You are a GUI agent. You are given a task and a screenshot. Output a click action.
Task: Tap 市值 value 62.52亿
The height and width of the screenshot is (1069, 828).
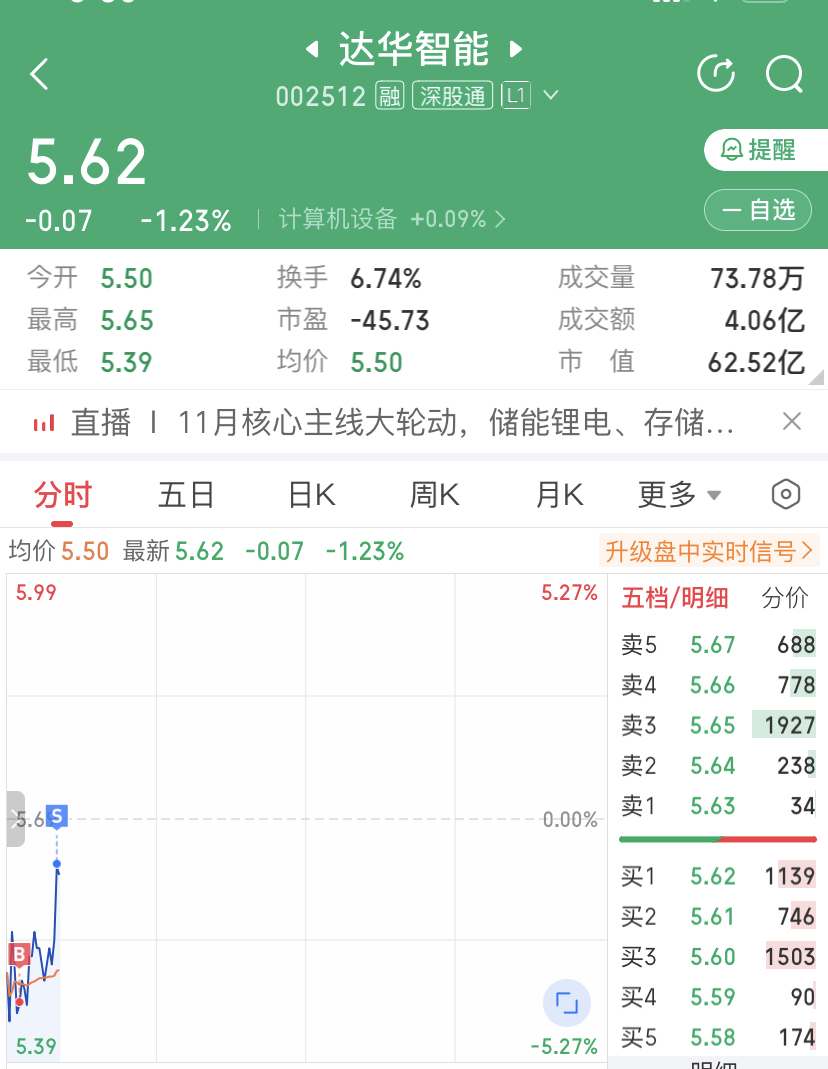pyautogui.click(x=756, y=363)
